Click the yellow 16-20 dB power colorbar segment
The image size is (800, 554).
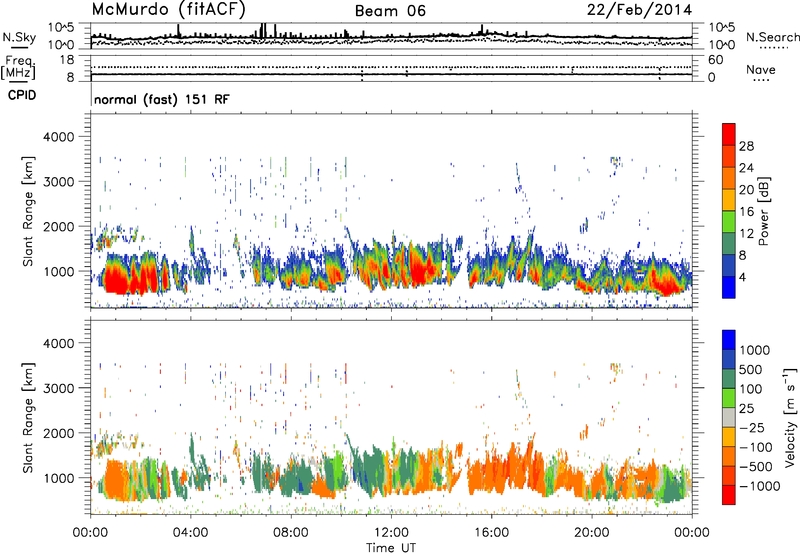click(x=729, y=201)
